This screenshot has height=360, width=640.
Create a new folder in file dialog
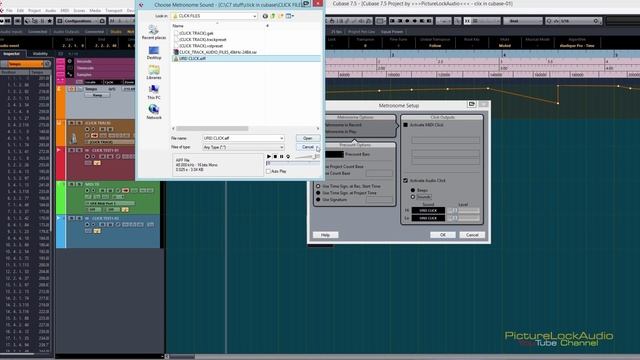click(280, 16)
